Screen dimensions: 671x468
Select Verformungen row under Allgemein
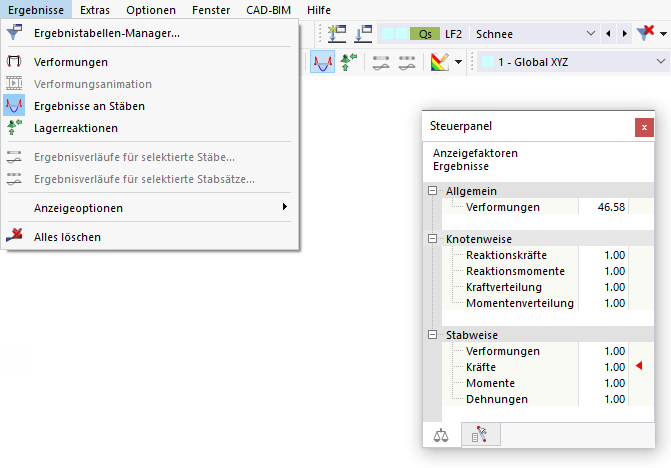click(x=548, y=207)
